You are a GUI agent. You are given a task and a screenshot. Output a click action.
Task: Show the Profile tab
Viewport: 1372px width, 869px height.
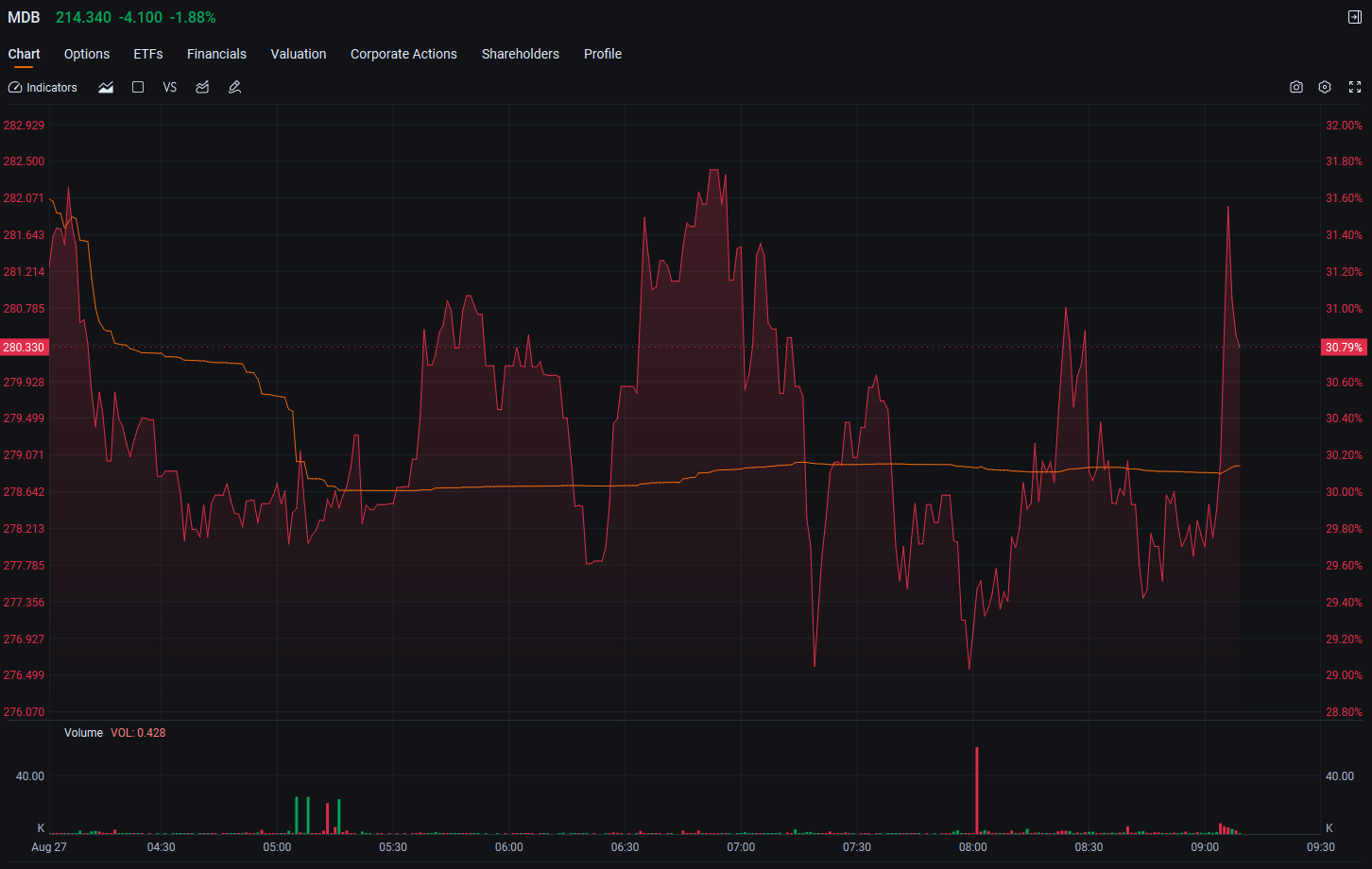603,54
